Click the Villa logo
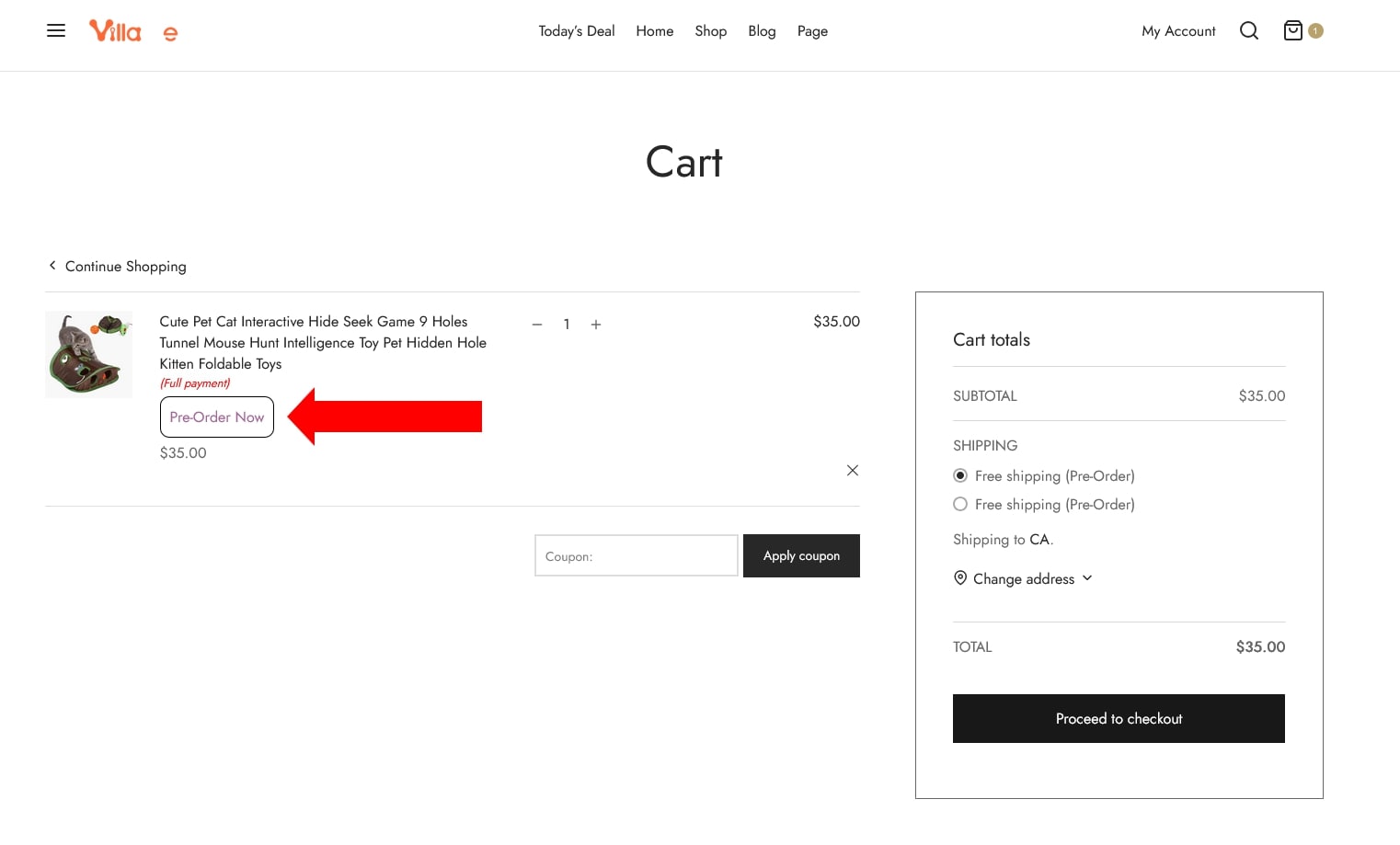 point(115,31)
